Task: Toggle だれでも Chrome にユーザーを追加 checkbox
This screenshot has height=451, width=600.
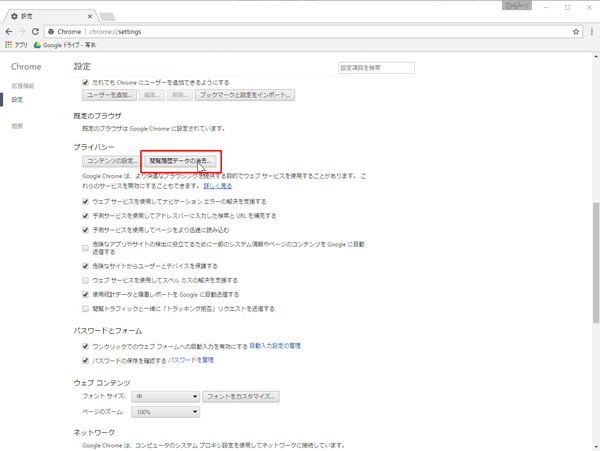Action: pos(85,82)
